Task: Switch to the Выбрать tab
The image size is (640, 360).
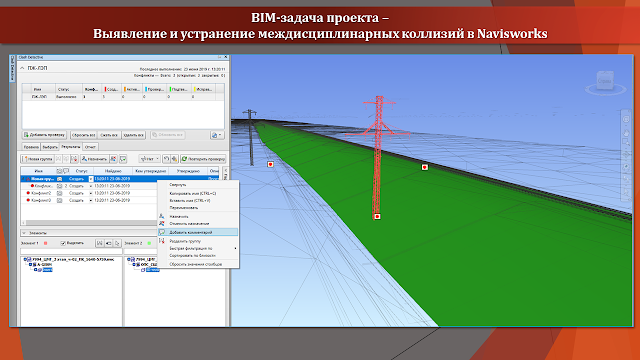Action: 50,147
